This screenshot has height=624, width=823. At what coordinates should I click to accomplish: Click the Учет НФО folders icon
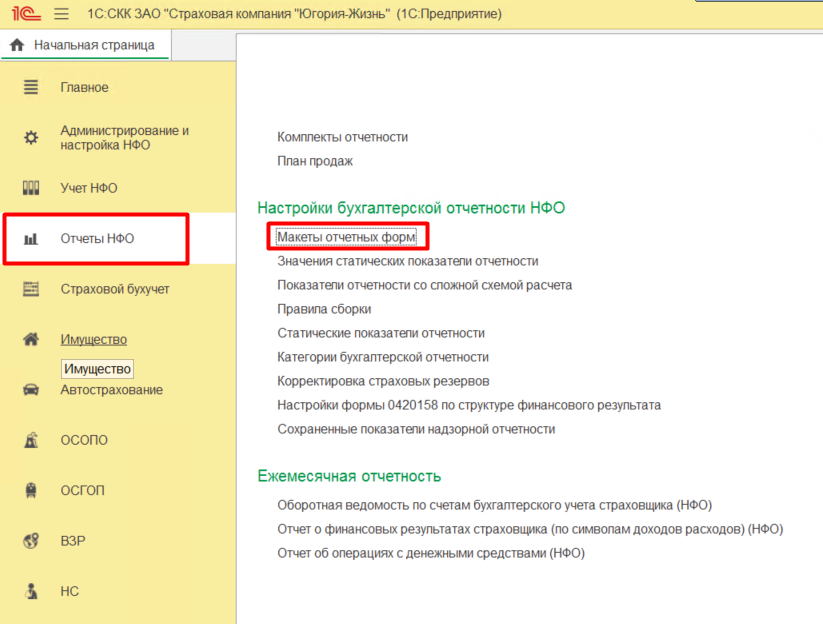tap(31, 188)
